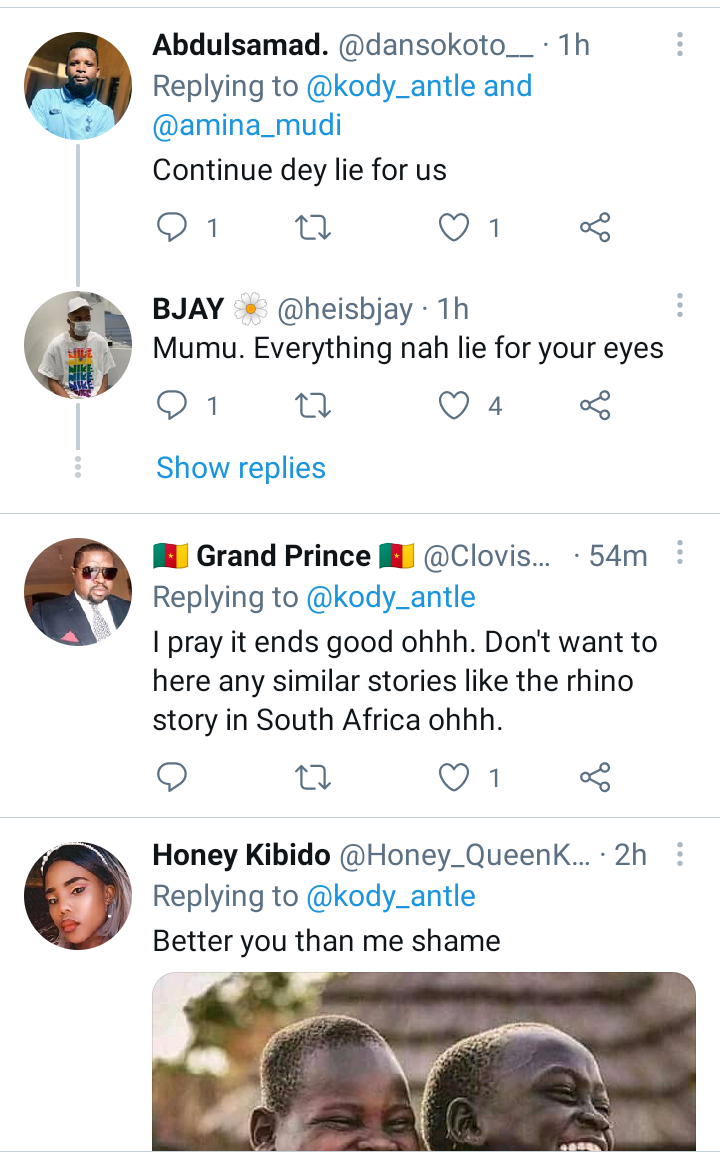The height and width of the screenshot is (1152, 720).
Task: Expand hidden replies with Show replies
Action: 241,468
